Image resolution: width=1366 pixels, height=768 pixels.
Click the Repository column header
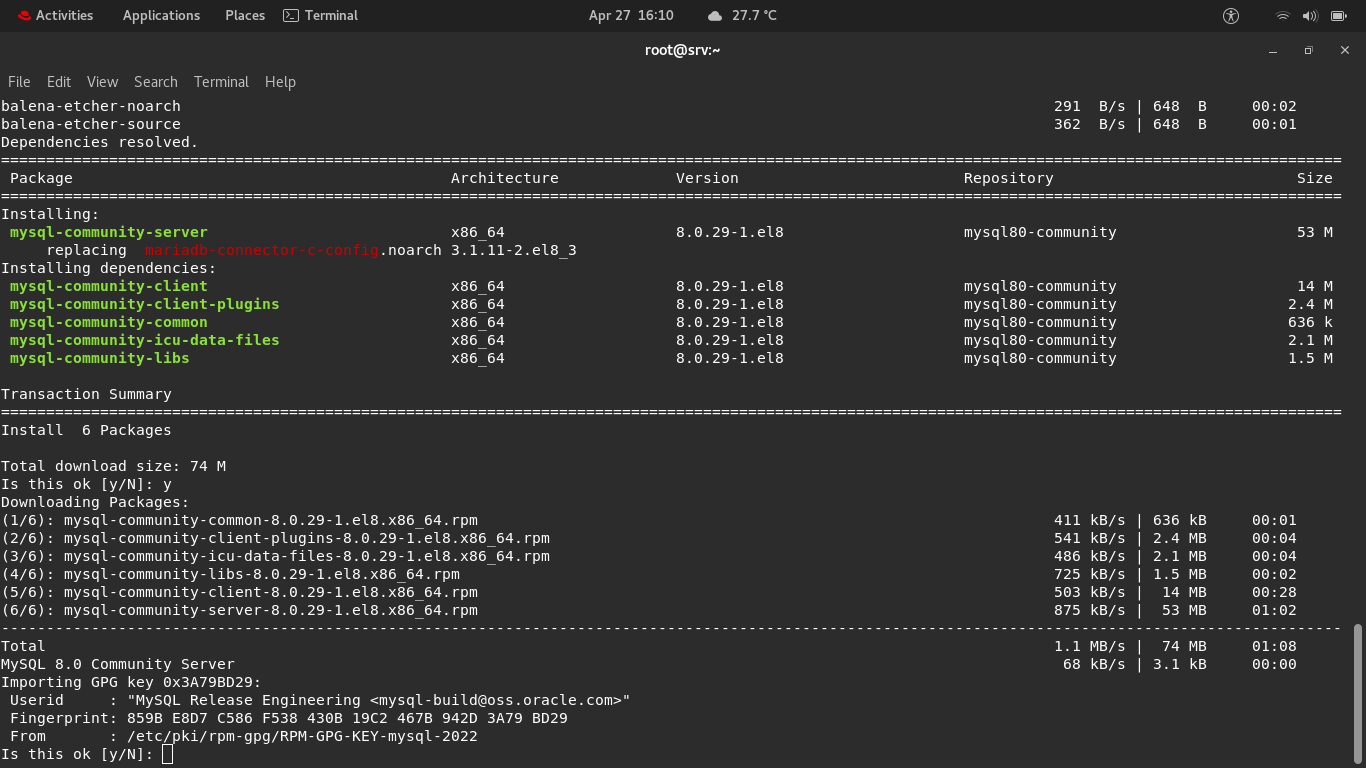click(1009, 178)
